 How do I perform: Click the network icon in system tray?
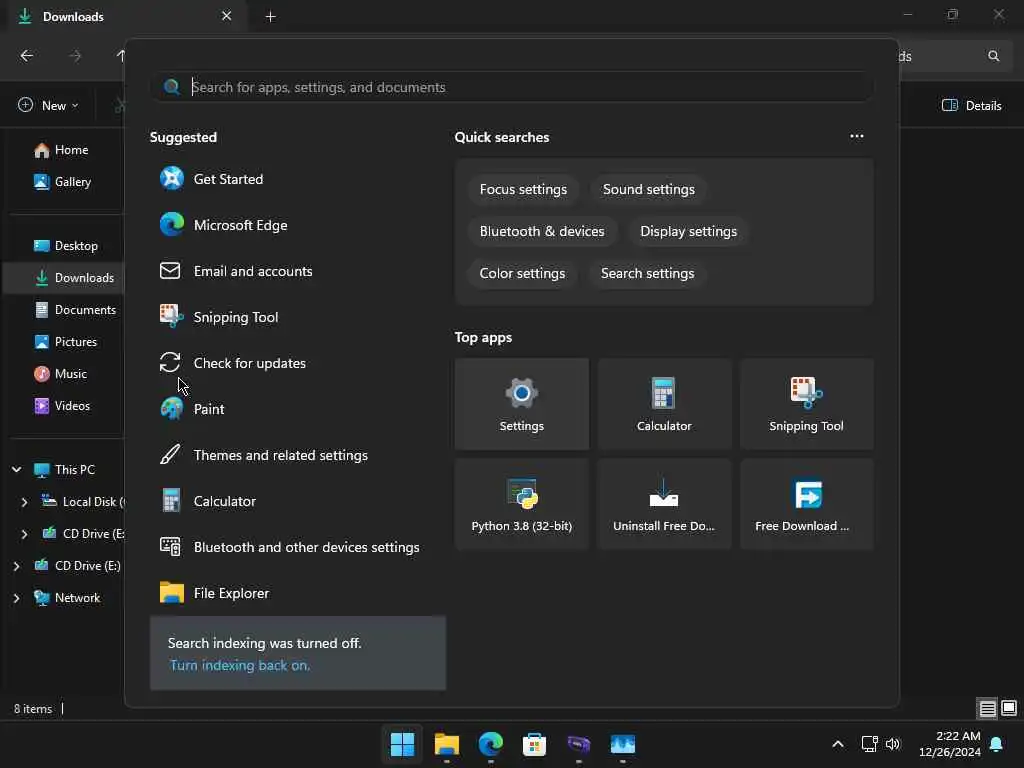coord(869,744)
